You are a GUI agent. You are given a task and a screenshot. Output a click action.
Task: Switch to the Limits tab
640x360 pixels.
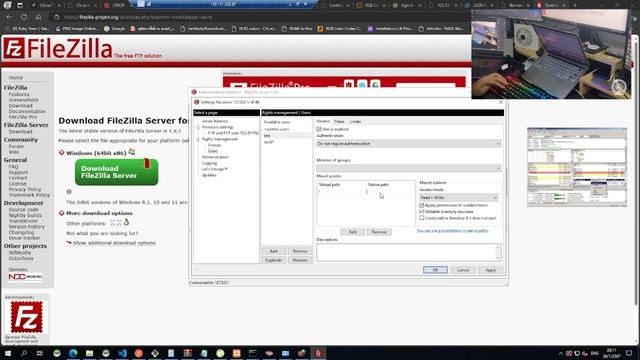355,122
